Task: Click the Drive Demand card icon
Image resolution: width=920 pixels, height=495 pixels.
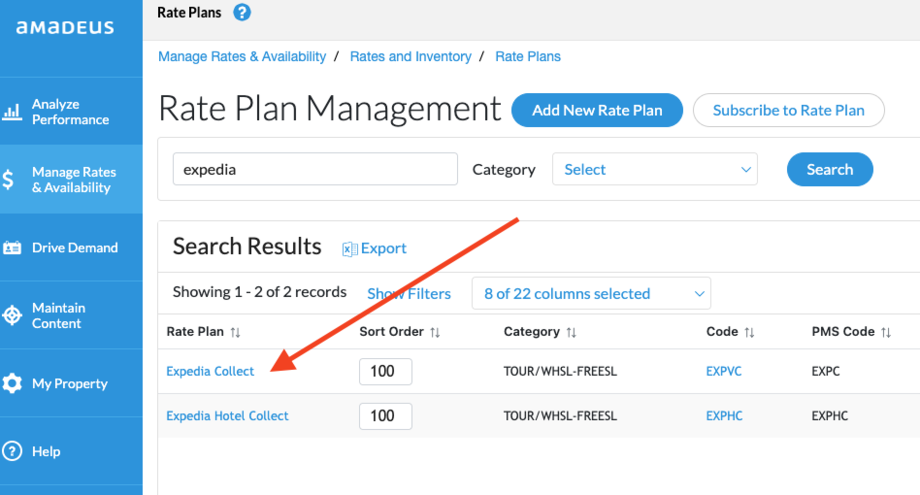Action: tap(12, 248)
